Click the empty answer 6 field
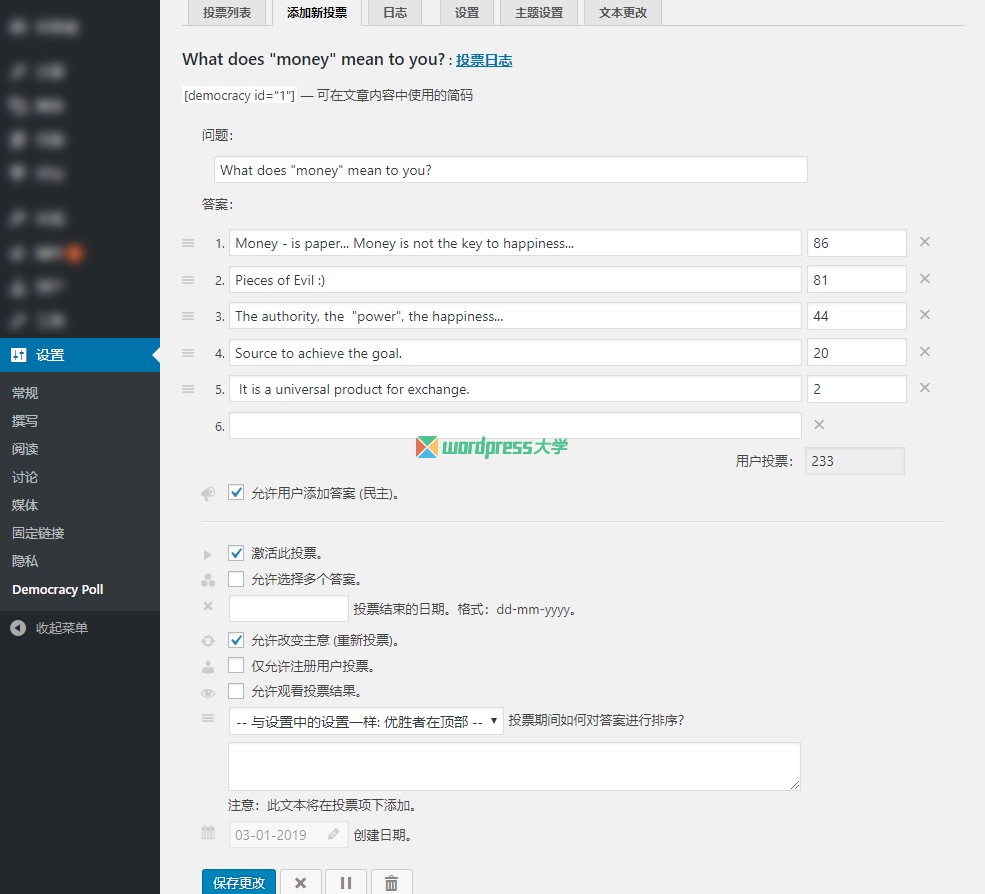Viewport: 985px width, 894px height. (515, 425)
